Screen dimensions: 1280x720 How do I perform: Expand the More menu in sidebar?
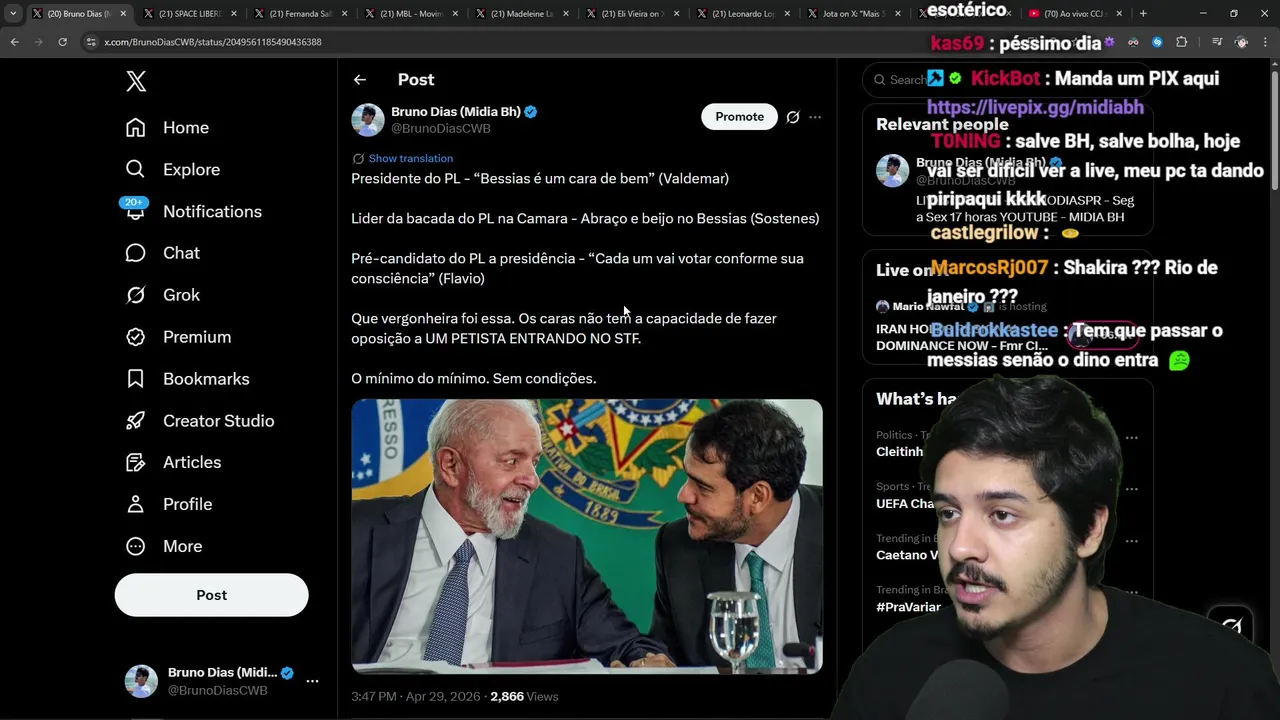click(164, 547)
